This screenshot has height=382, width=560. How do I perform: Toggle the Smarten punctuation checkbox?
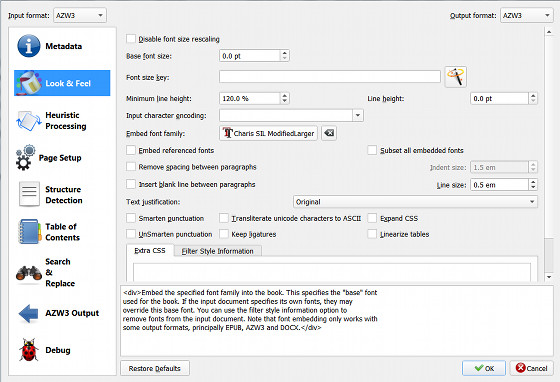click(131, 218)
